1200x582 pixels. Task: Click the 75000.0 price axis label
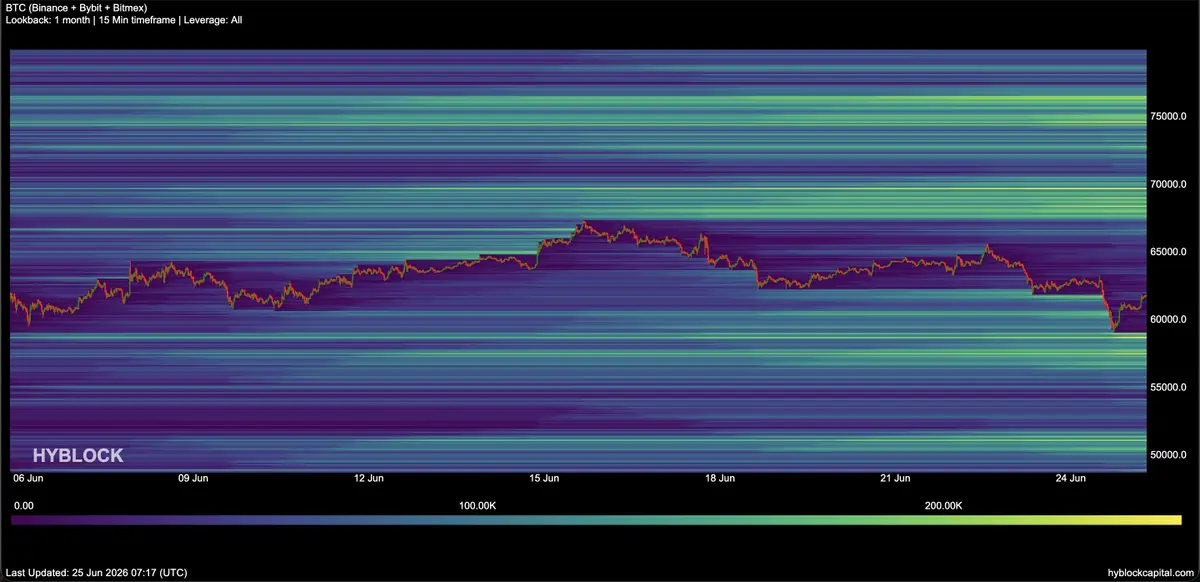point(1168,117)
